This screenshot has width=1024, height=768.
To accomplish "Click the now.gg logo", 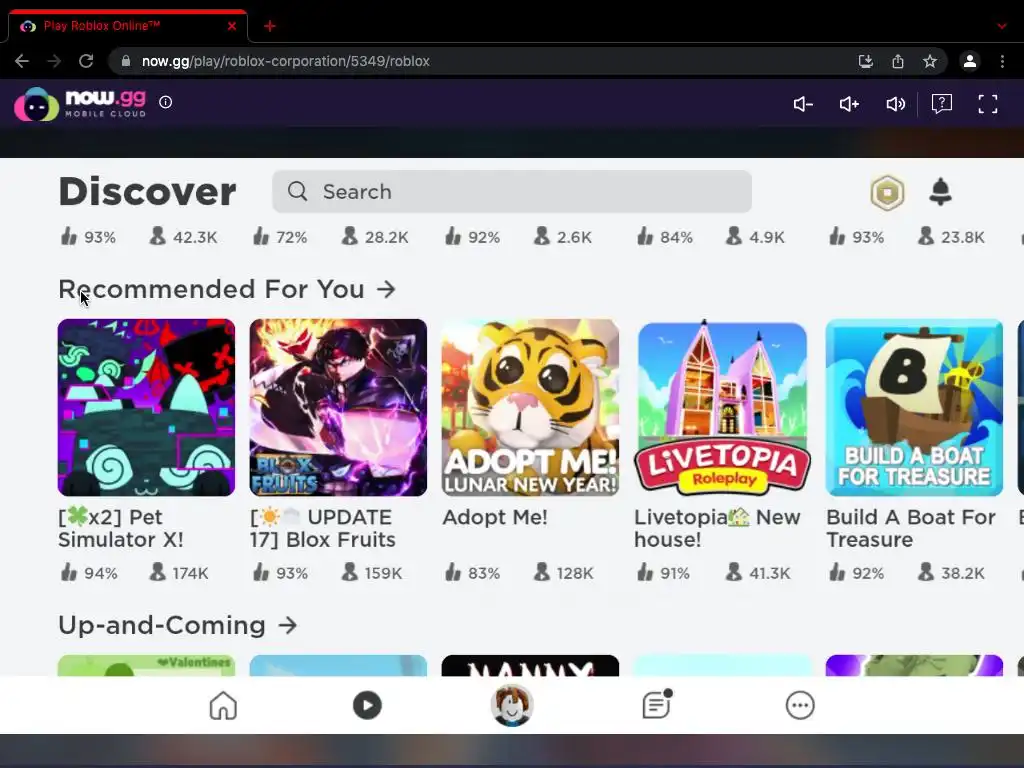I will pyautogui.click(x=80, y=104).
